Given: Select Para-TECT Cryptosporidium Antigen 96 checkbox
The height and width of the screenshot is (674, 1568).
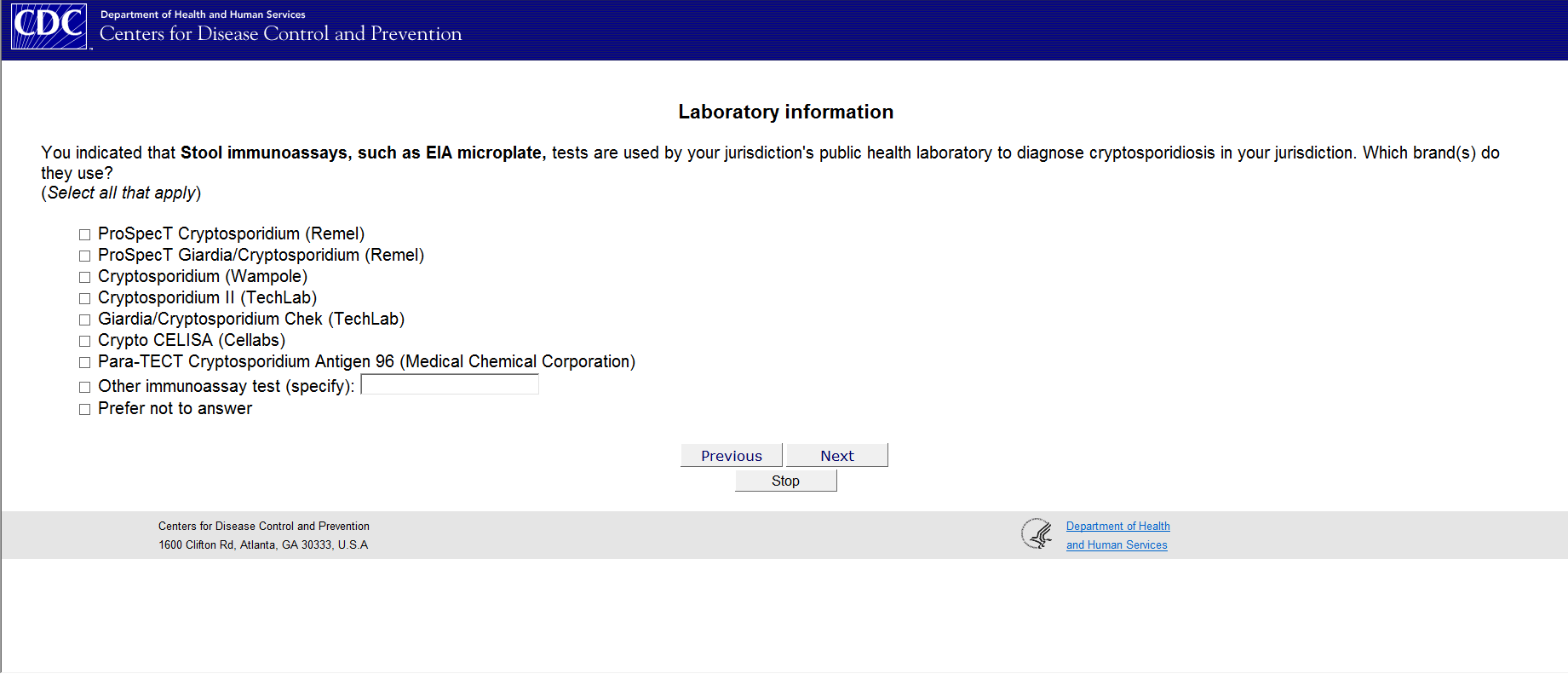Looking at the screenshot, I should click(x=84, y=362).
